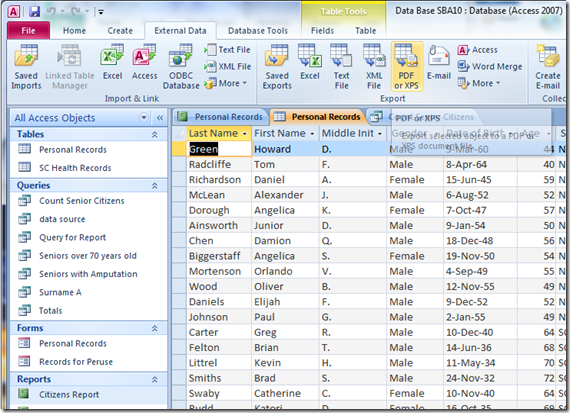Click Create E-mail data collection

(x=548, y=67)
